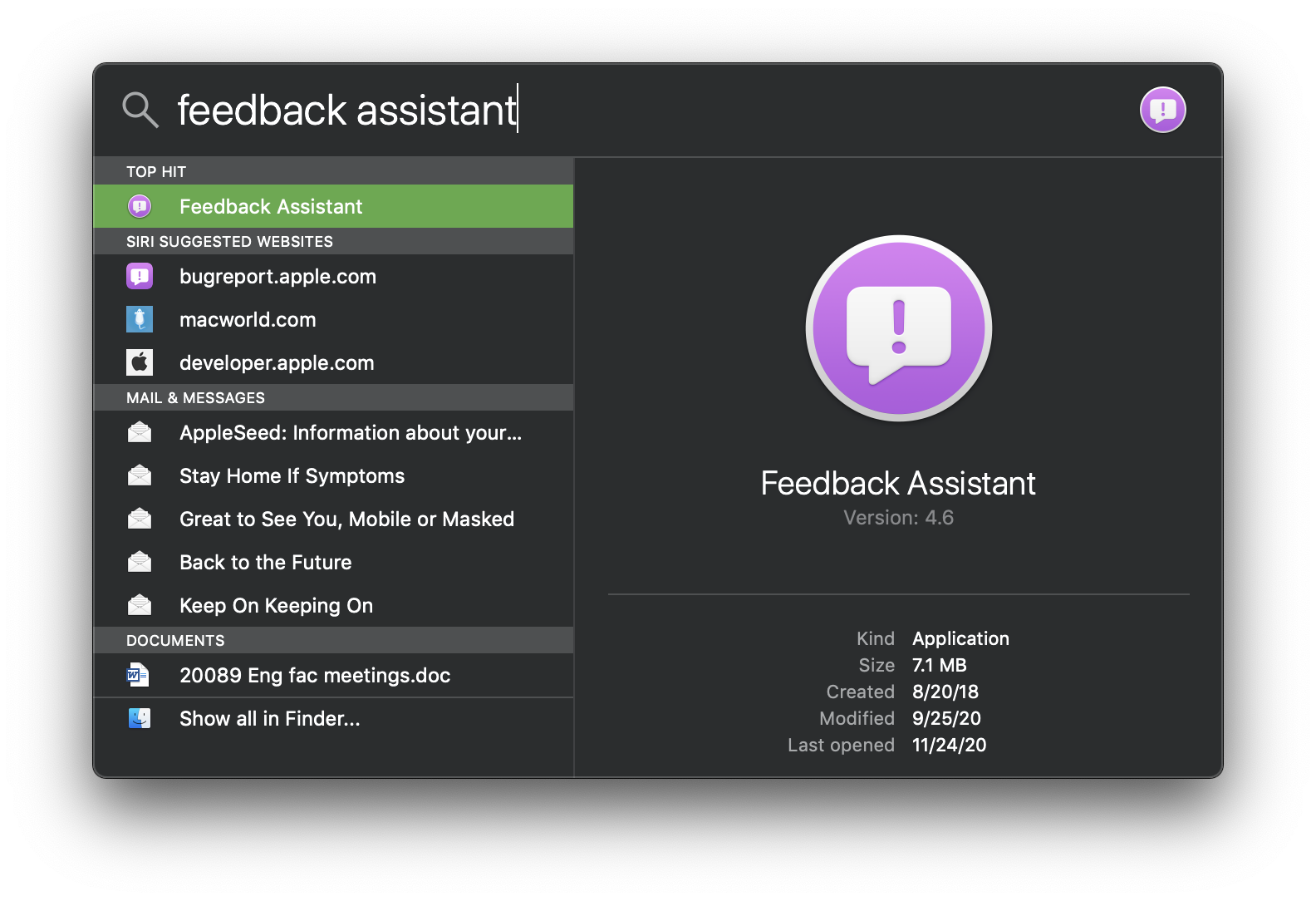The image size is (1316, 901).
Task: Click the Size value 7.1 MB
Action: pyautogui.click(x=940, y=665)
